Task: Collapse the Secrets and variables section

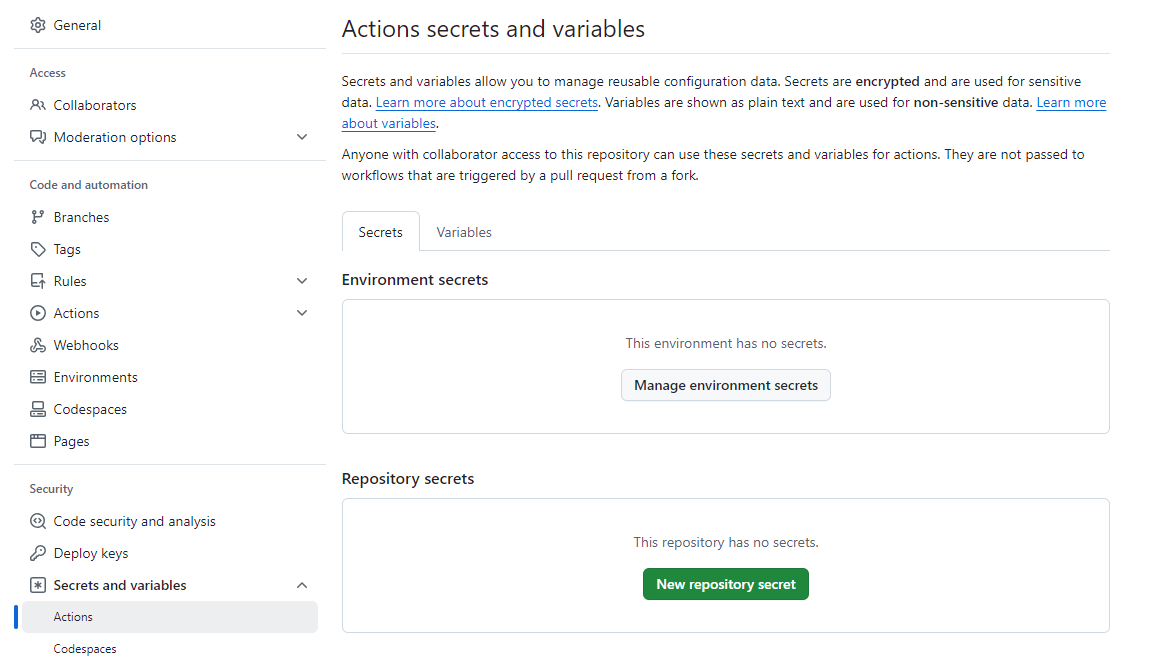Action: coord(302,585)
